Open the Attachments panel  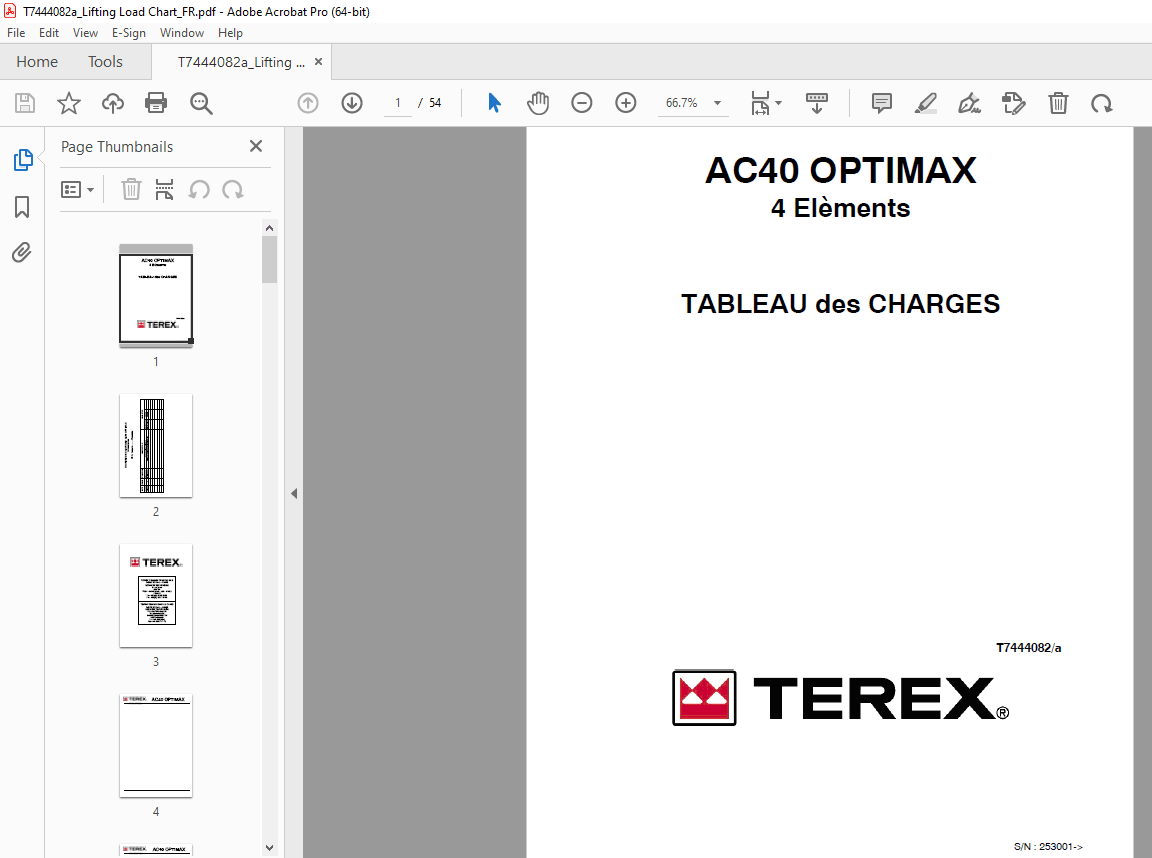(22, 253)
